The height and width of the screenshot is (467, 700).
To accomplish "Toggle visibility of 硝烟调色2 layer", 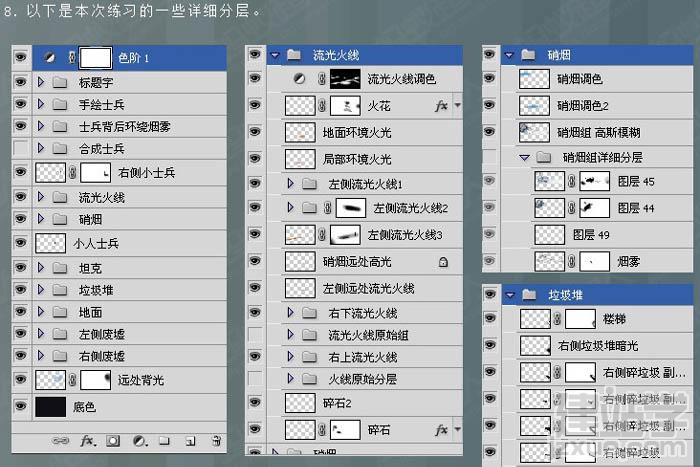I will click(x=490, y=105).
